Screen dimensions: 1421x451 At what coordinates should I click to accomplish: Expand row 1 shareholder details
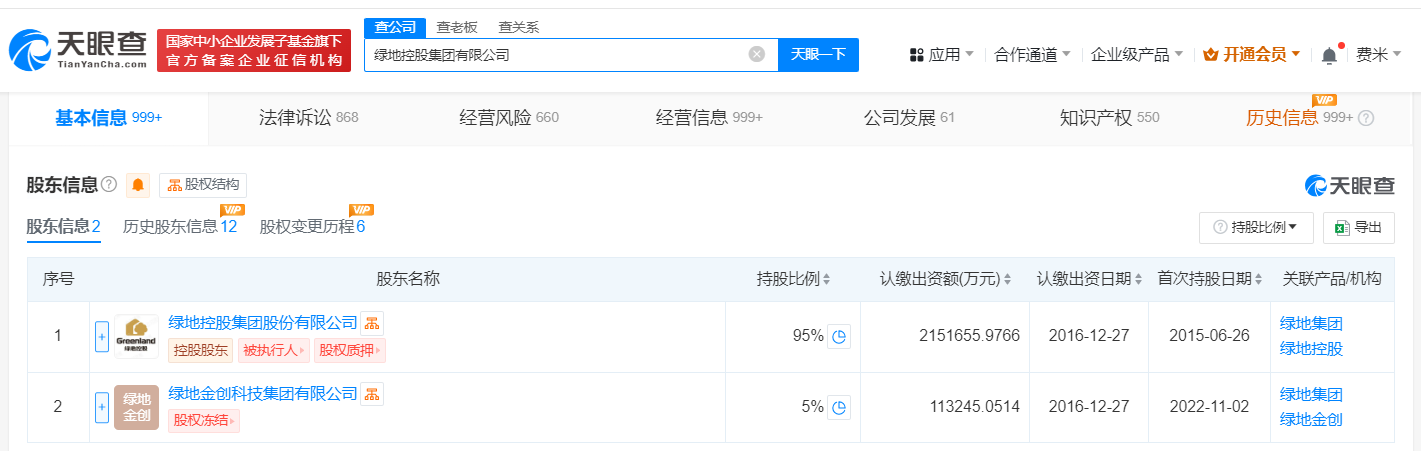click(x=101, y=337)
